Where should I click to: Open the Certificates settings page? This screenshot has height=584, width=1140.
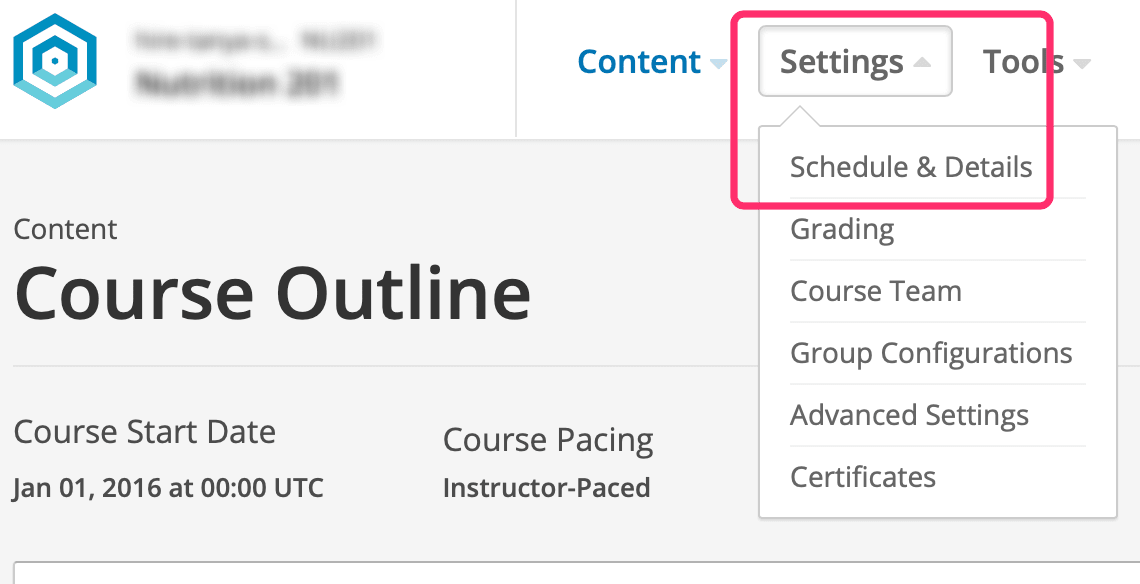(862, 477)
